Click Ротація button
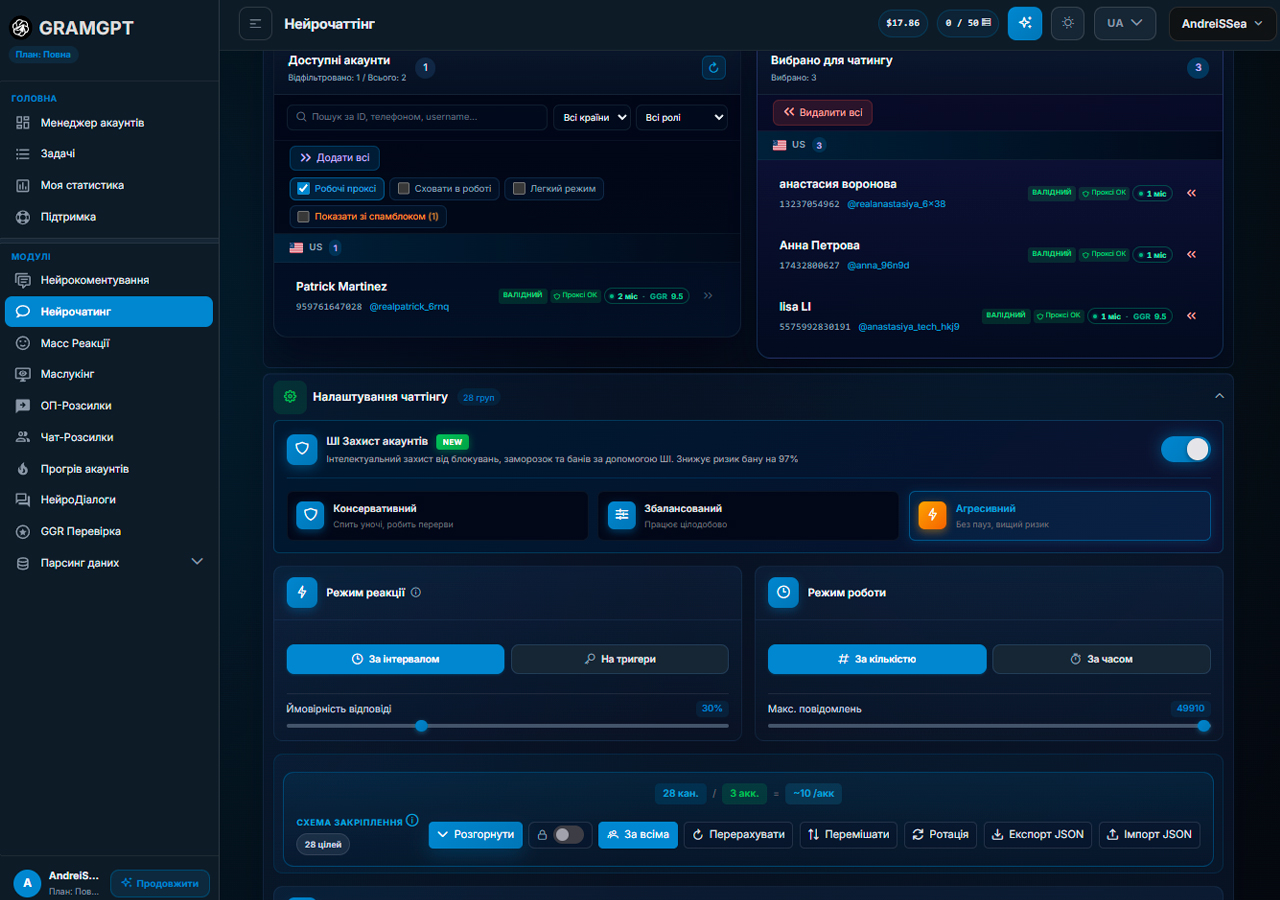The width and height of the screenshot is (1280, 900). (x=941, y=834)
